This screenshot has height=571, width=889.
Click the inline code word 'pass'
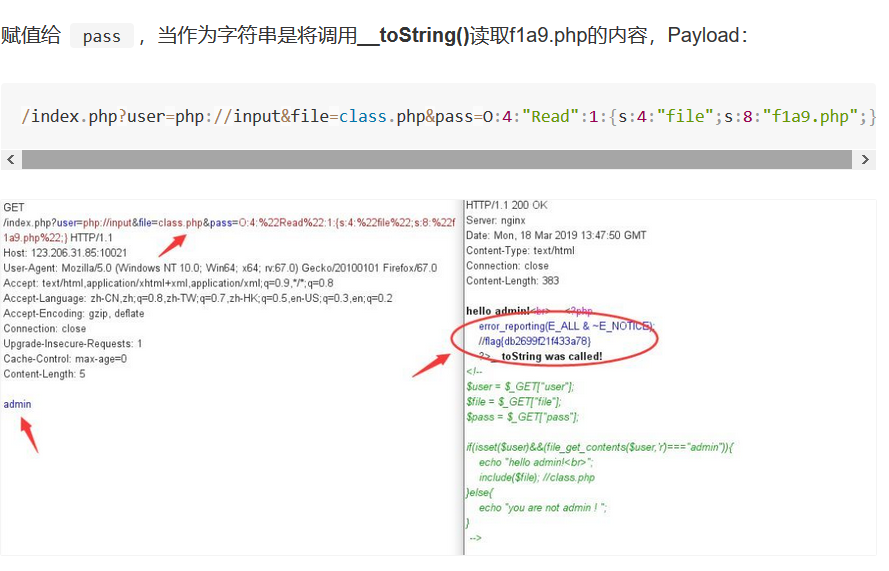[x=102, y=36]
